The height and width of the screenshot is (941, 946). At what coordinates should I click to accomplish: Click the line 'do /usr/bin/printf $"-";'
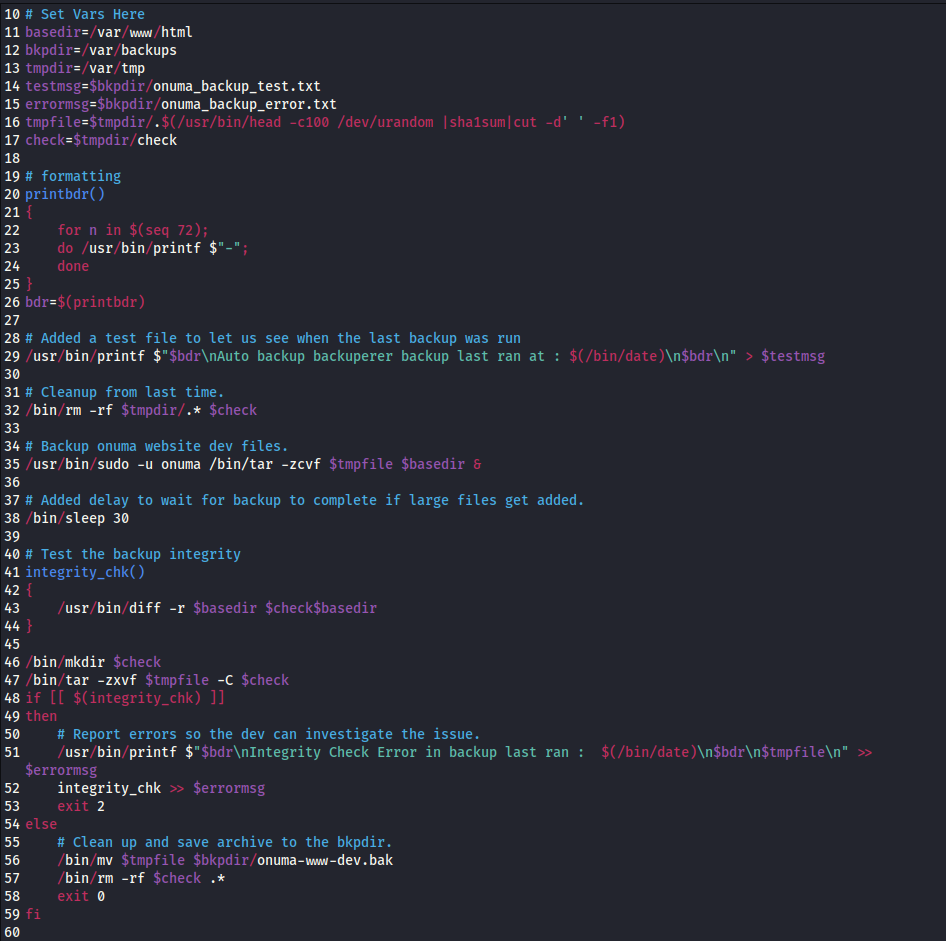(153, 249)
